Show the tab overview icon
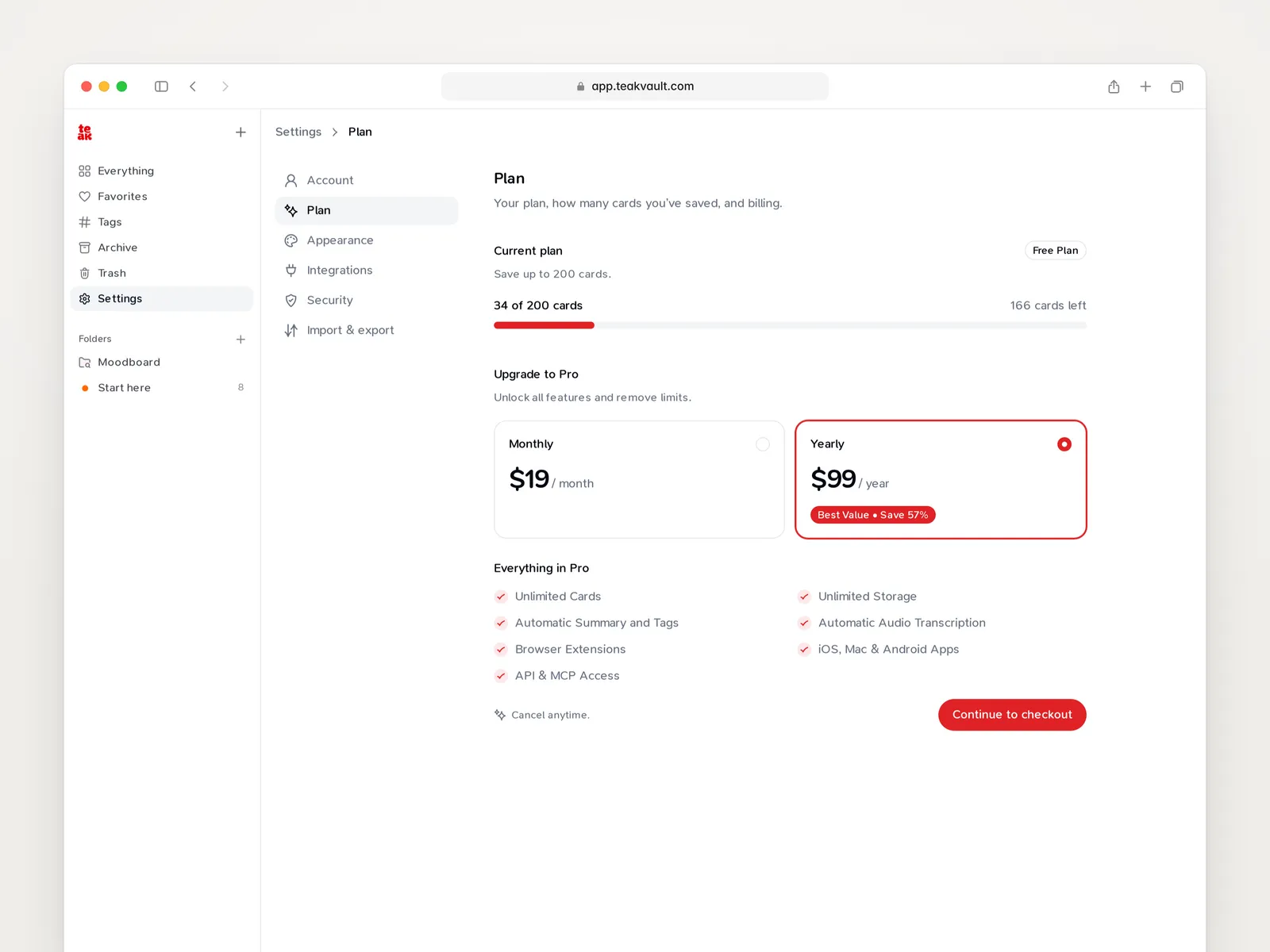This screenshot has width=1270, height=952. pyautogui.click(x=1177, y=86)
